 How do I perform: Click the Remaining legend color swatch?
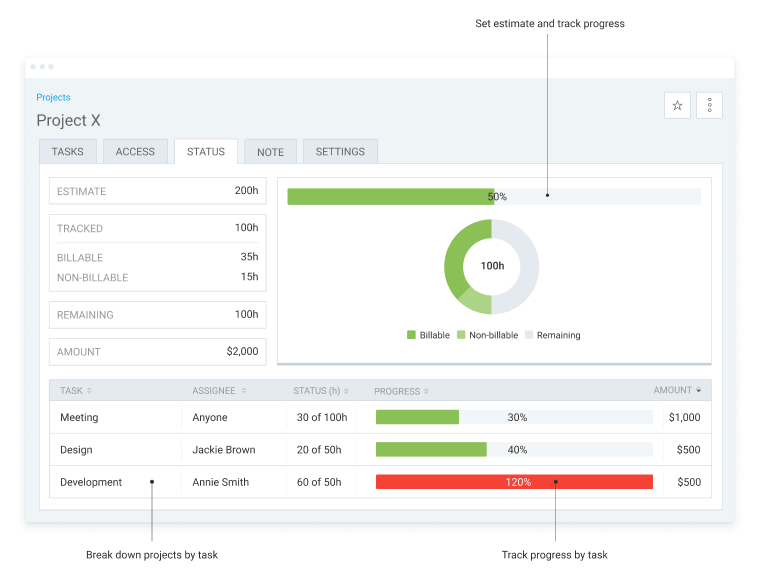529,335
